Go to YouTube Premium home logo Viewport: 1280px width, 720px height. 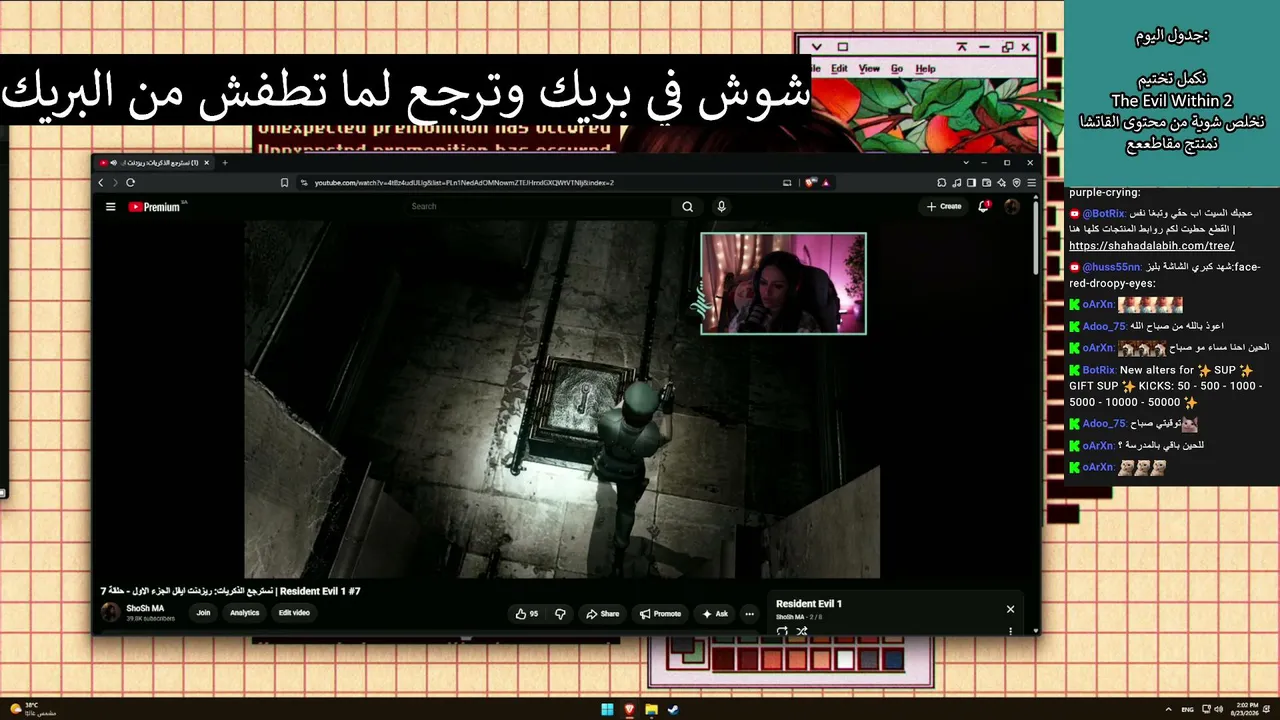(x=154, y=207)
